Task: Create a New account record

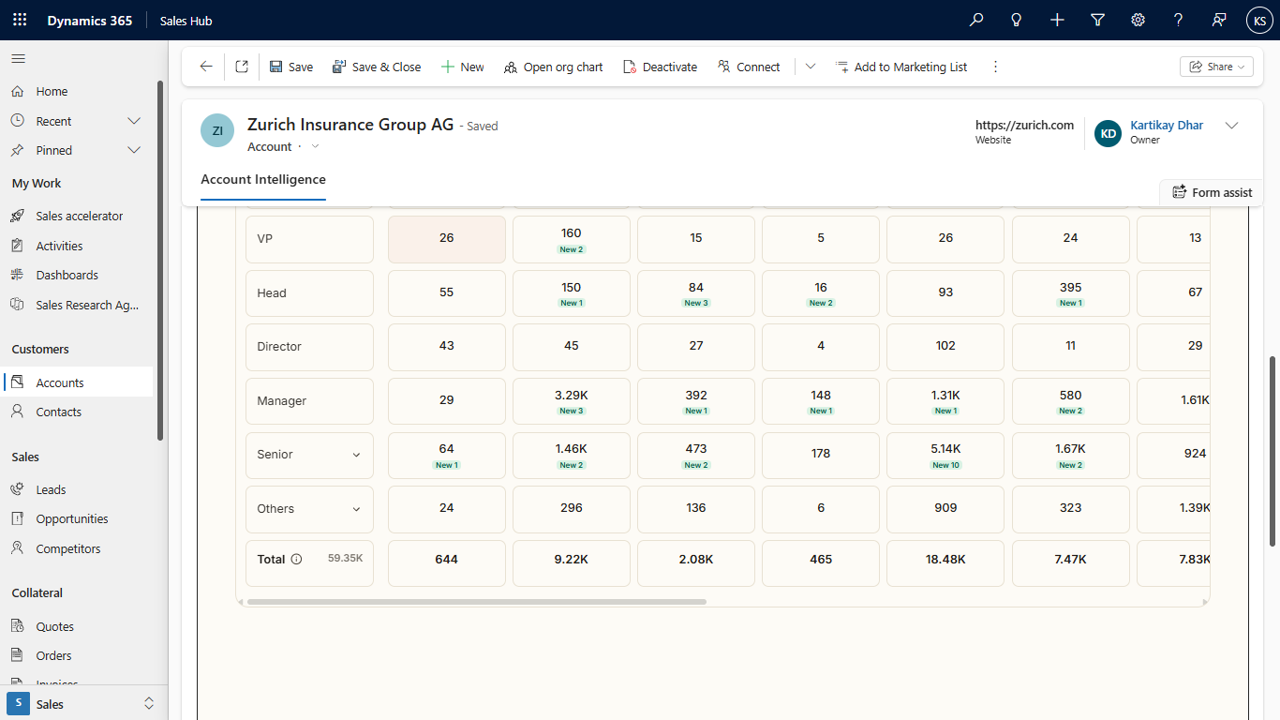Action: (x=462, y=67)
